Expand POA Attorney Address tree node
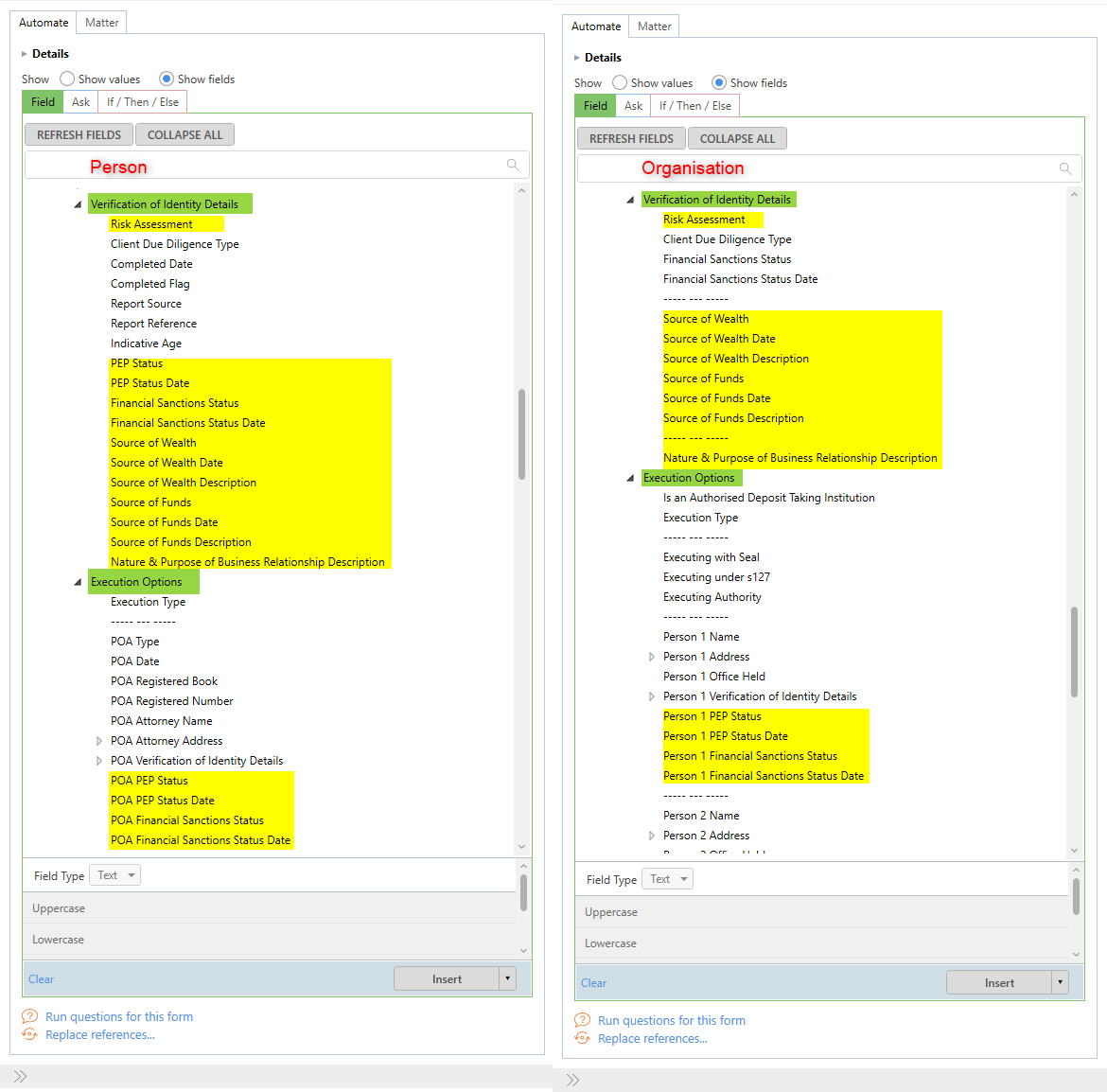The image size is (1107, 1092). point(99,741)
